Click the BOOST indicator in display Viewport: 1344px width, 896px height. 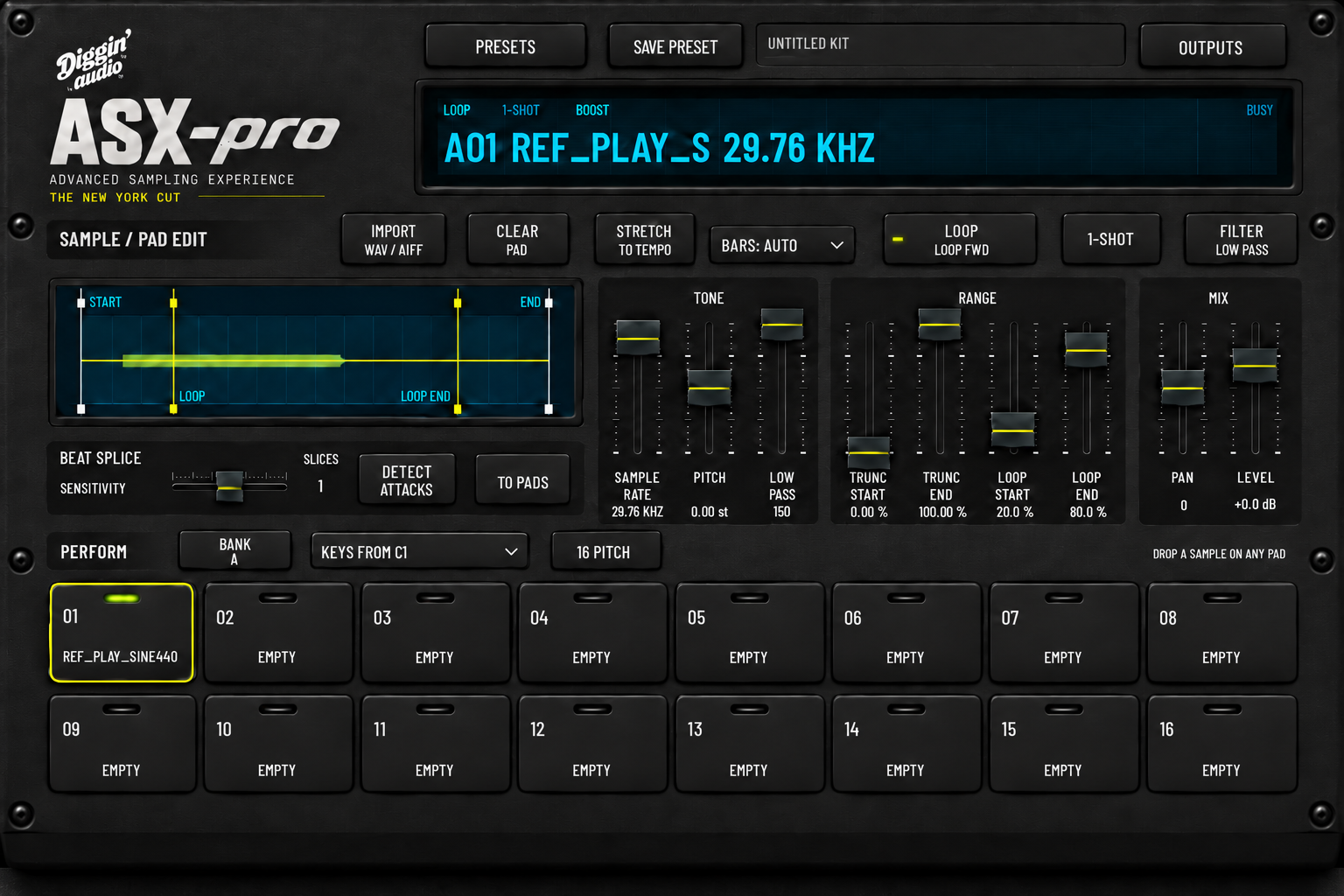tap(592, 110)
